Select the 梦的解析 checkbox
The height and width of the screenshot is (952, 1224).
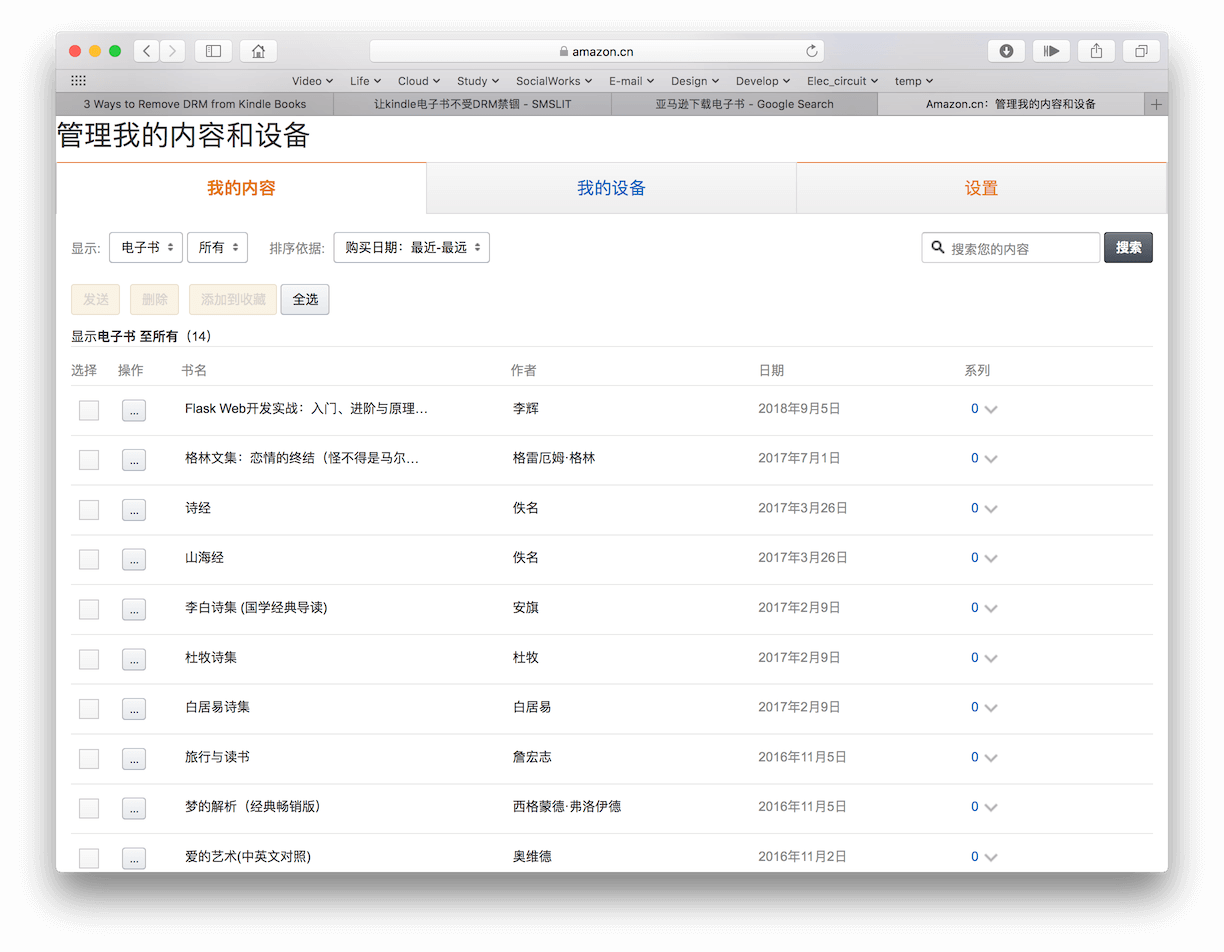click(x=89, y=808)
